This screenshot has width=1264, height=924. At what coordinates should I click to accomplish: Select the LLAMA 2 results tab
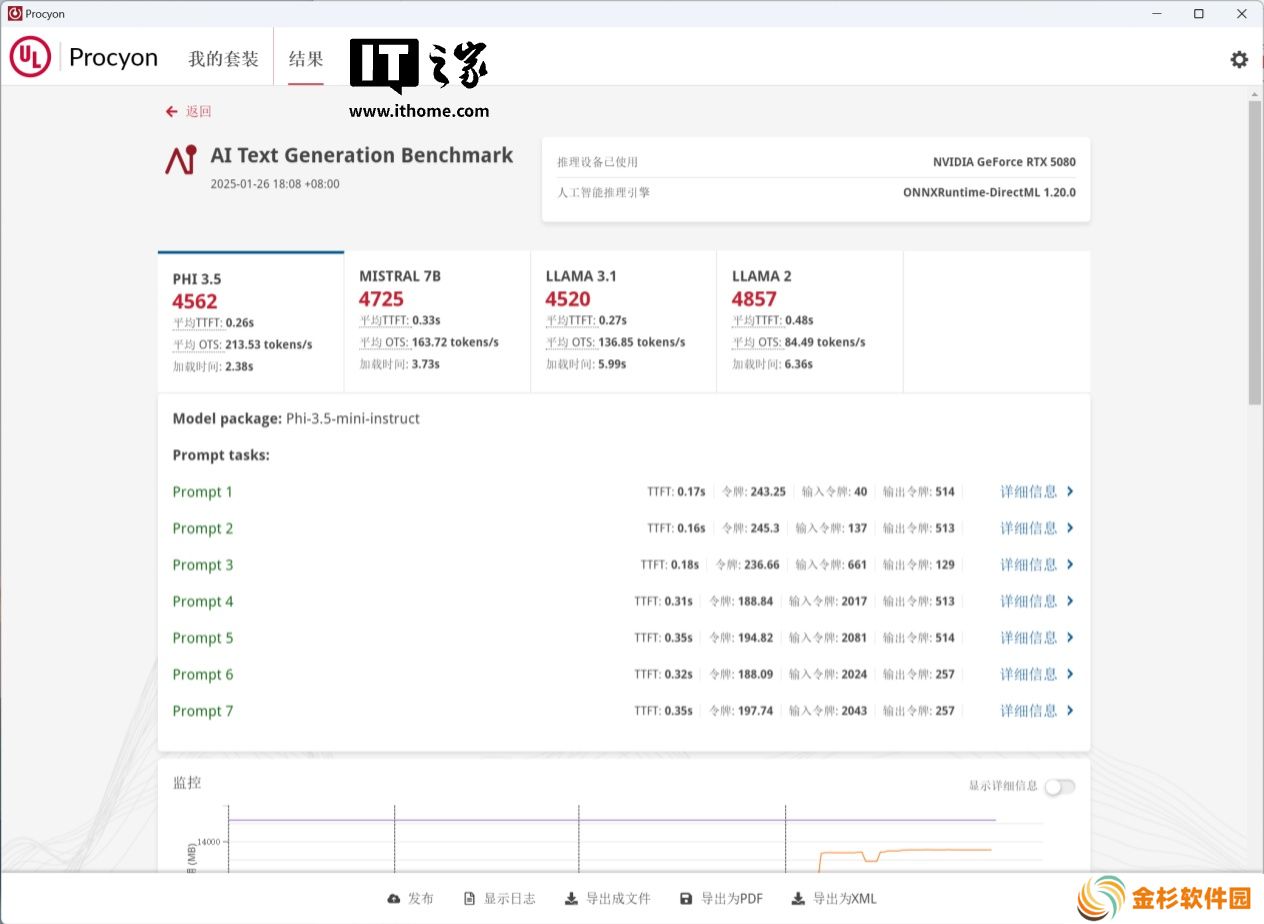click(x=810, y=322)
